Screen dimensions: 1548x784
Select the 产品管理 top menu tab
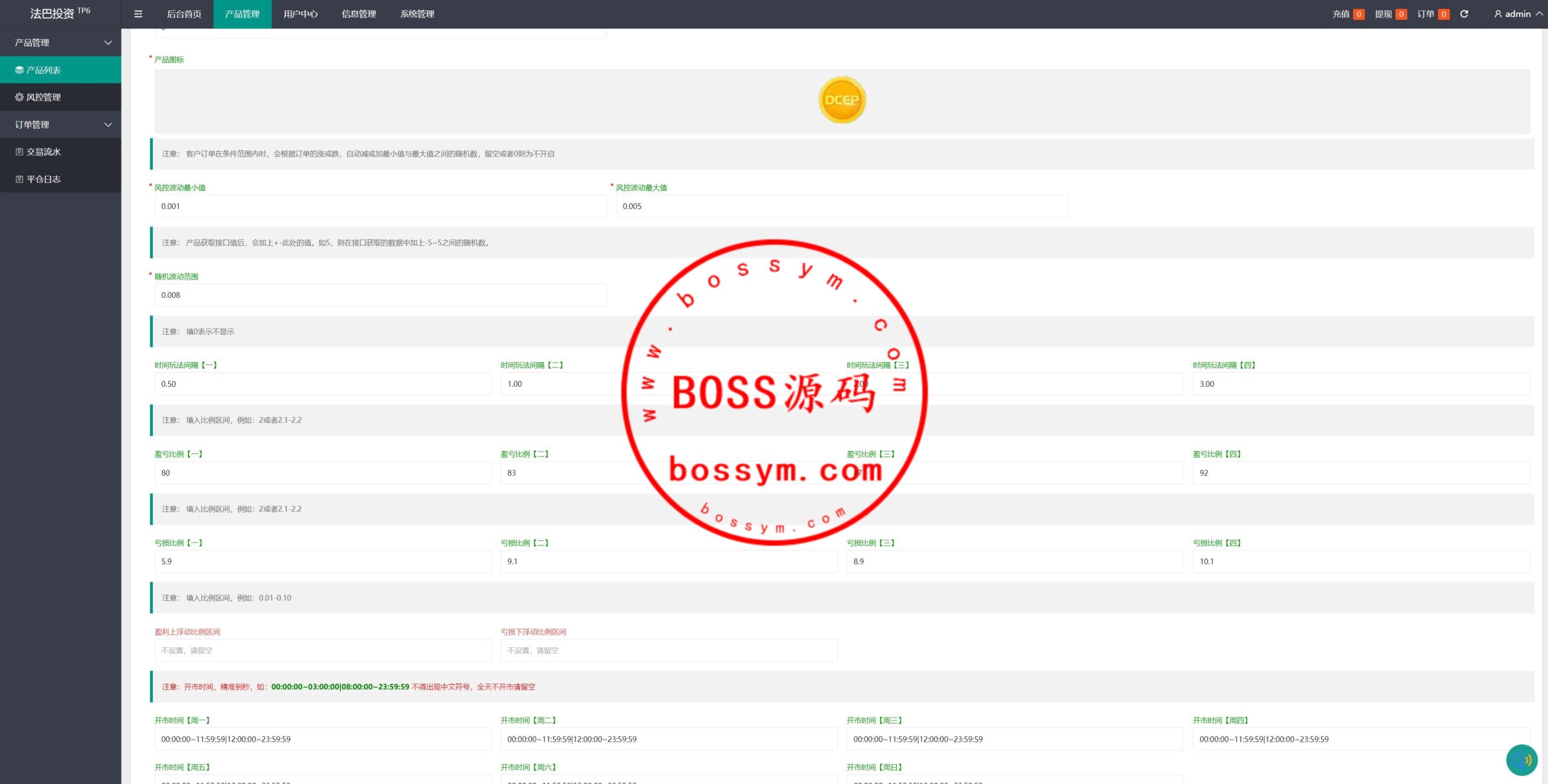pos(242,14)
